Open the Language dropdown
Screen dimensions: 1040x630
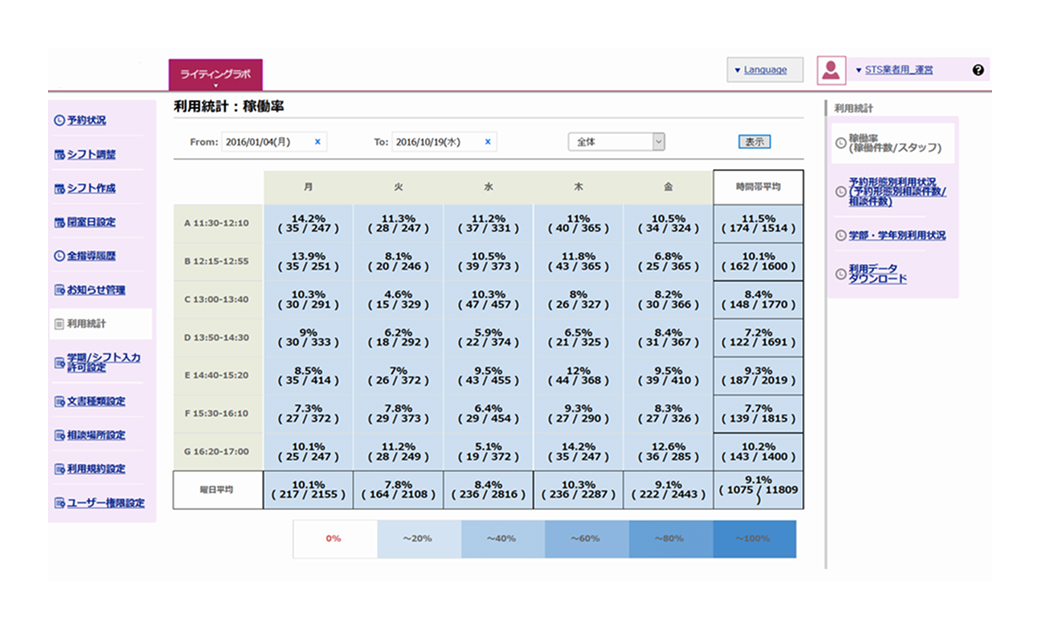pos(765,70)
